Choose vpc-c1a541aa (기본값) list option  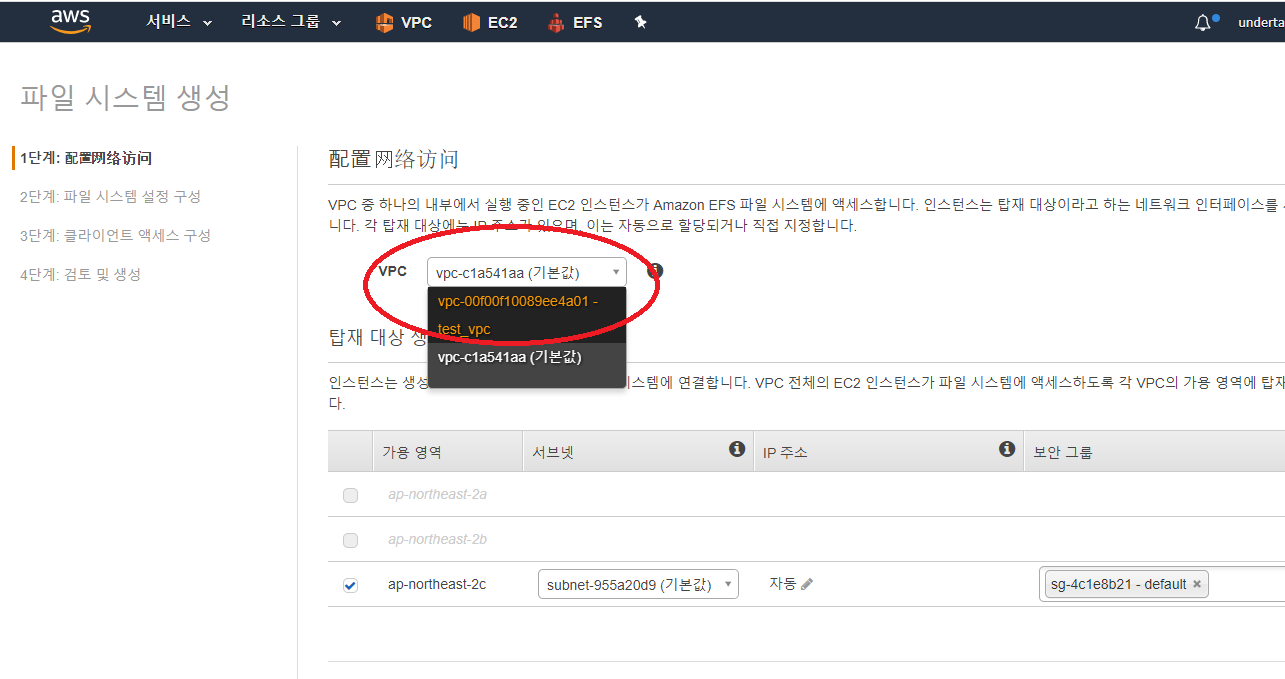tap(526, 357)
